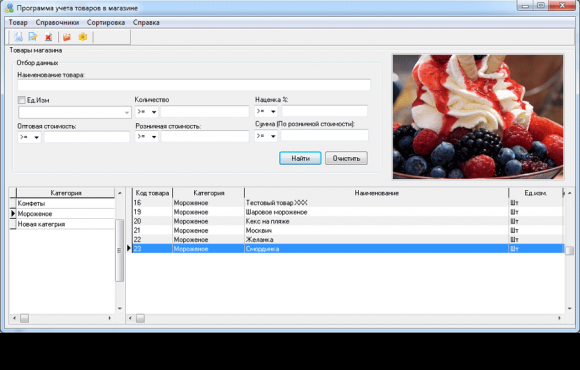
Task: Click the yellow flower toolbar icon
Action: click(x=83, y=37)
